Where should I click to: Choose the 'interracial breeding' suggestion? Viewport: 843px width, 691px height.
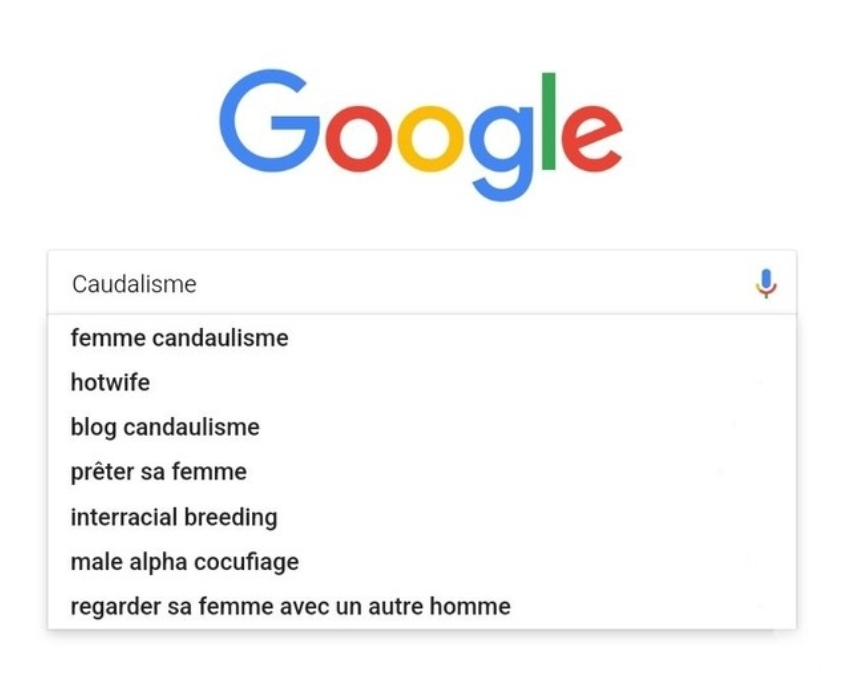coord(174,517)
